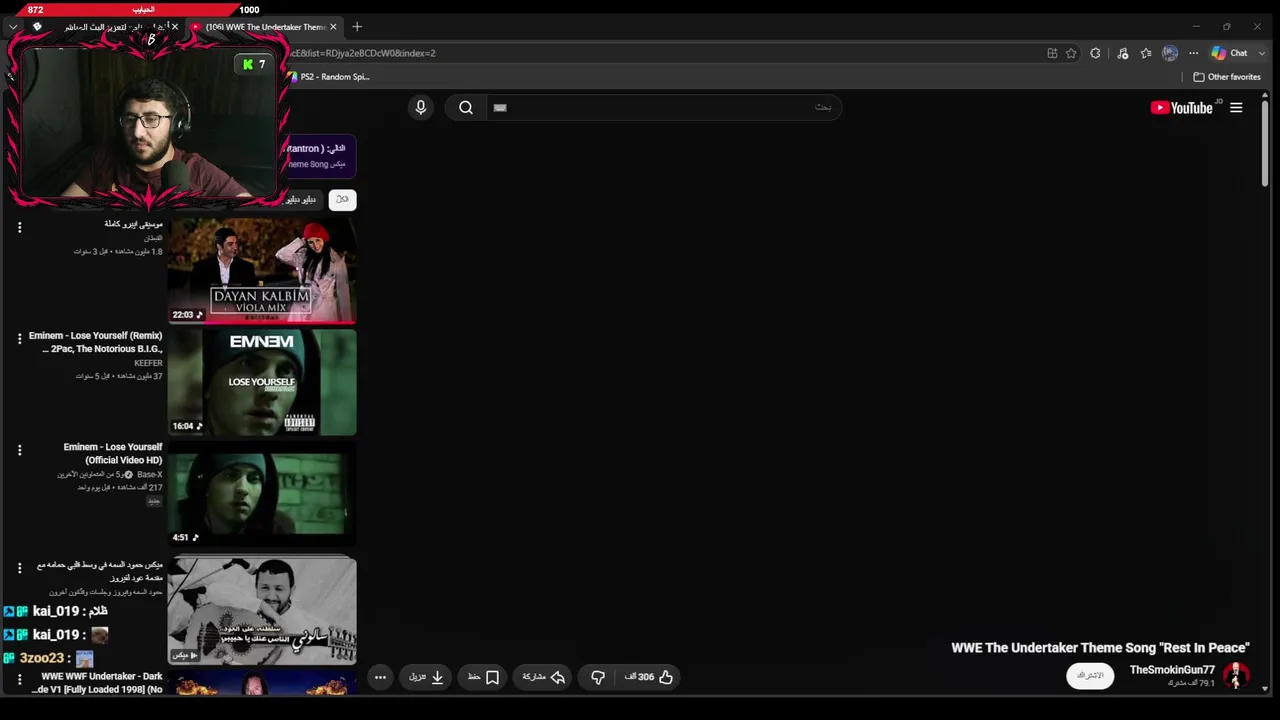The height and width of the screenshot is (720, 1280).
Task: Open the Other favorites folder
Action: (1227, 77)
